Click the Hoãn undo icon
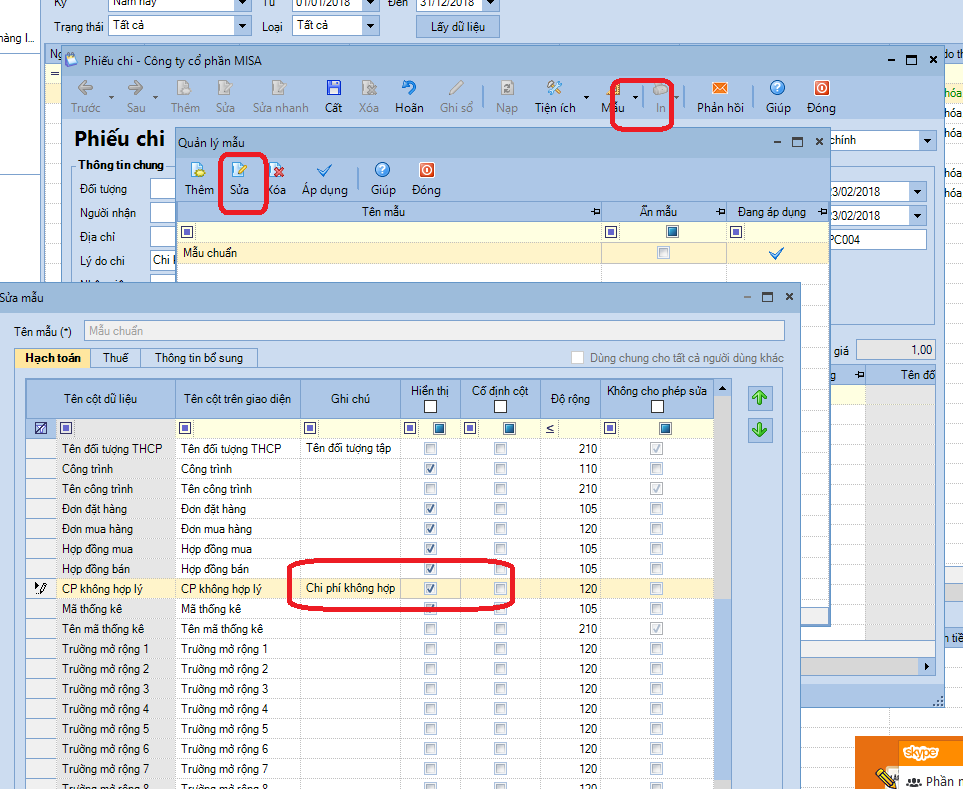 (x=409, y=88)
